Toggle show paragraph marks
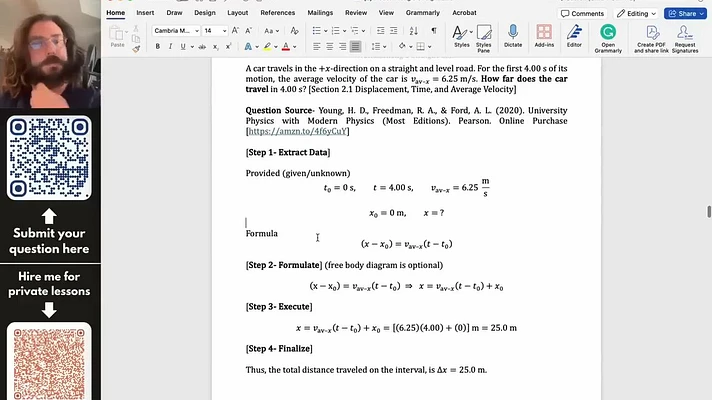The height and width of the screenshot is (400, 712). tap(434, 30)
